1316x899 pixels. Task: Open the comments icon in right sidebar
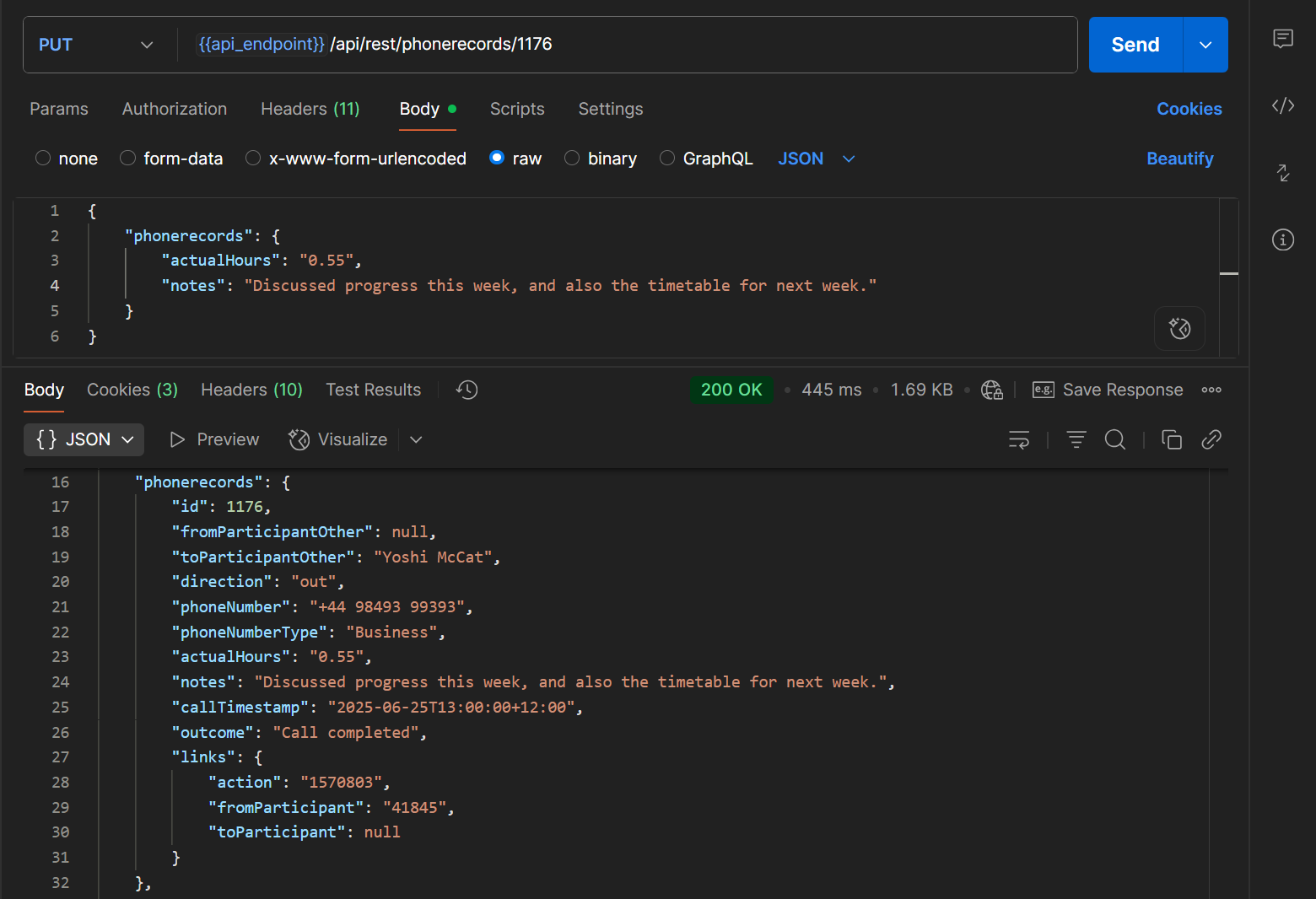(x=1282, y=39)
